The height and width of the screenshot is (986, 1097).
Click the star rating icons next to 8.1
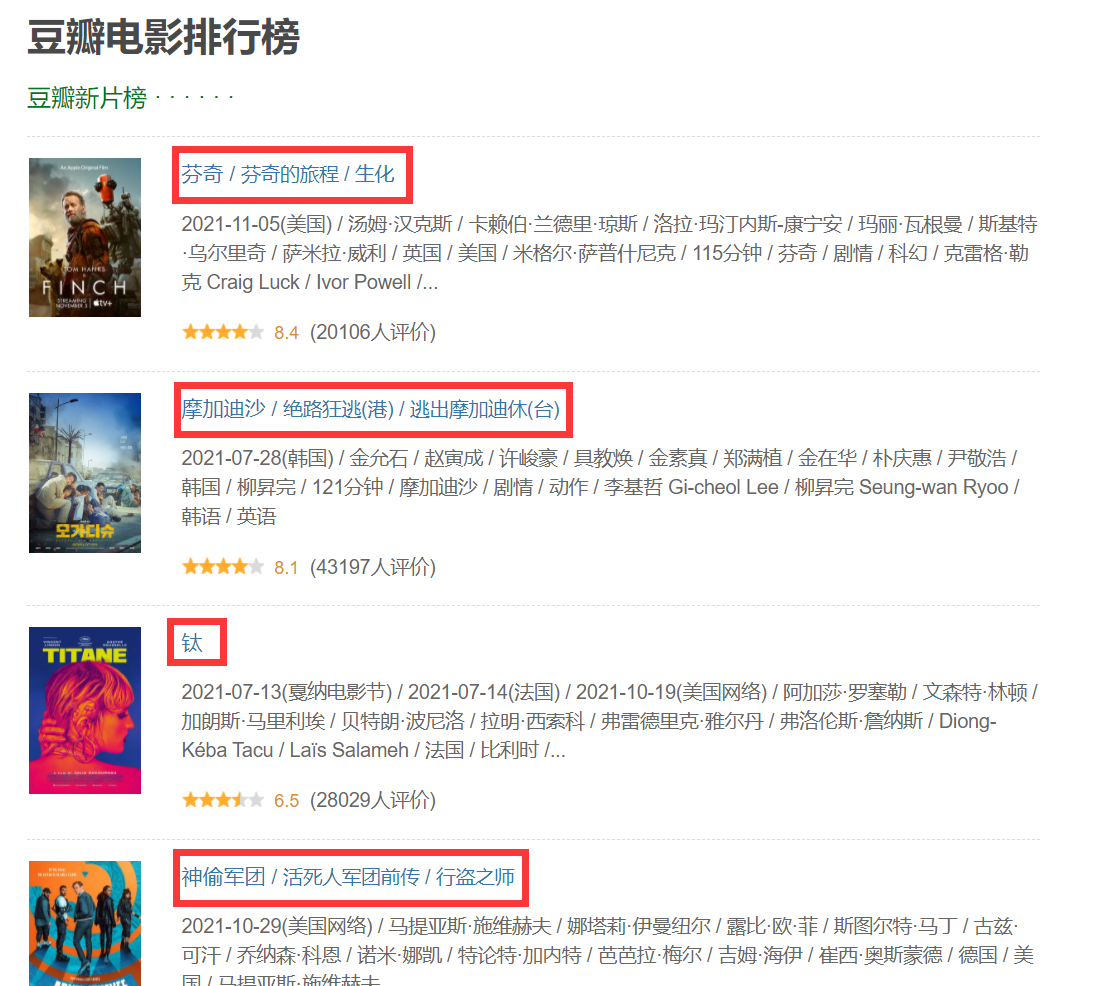tap(222, 567)
